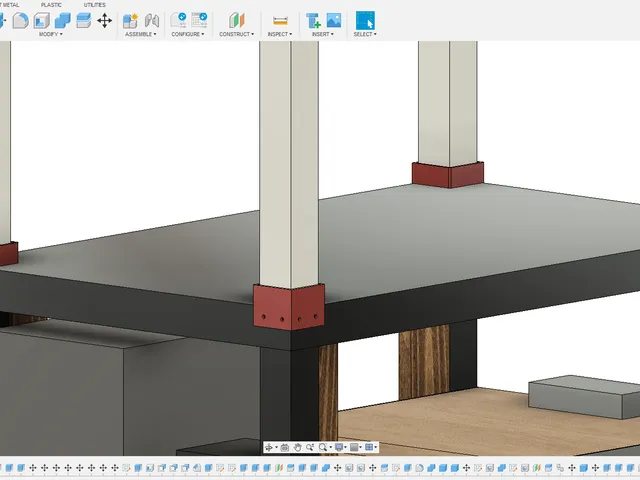The height and width of the screenshot is (480, 640).
Task: Select the first Move feature in timeline
Action: (33, 468)
